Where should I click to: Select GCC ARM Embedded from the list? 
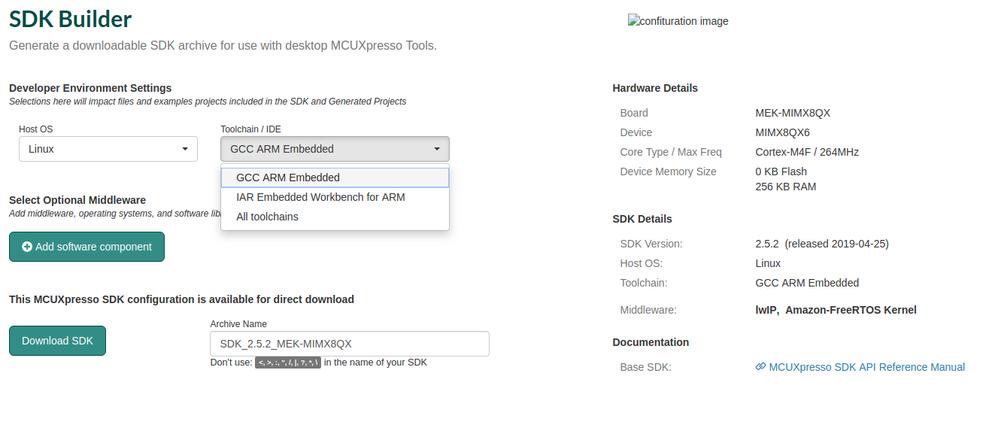coord(287,177)
